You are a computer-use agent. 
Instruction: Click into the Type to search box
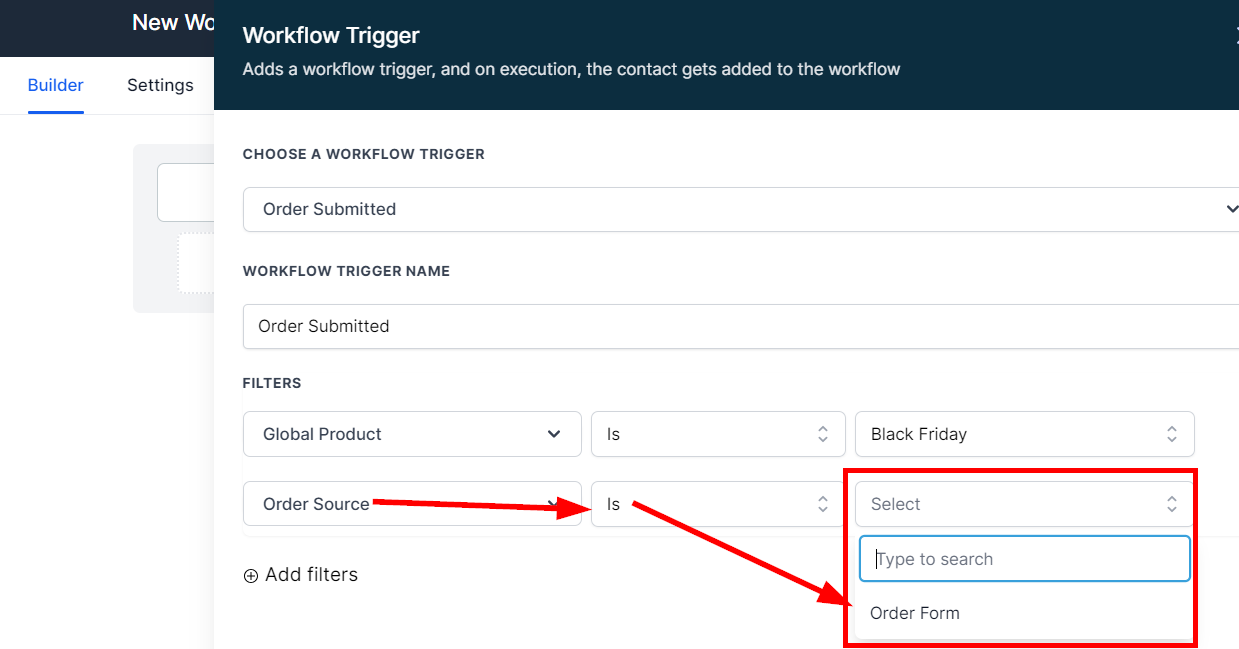(1024, 559)
